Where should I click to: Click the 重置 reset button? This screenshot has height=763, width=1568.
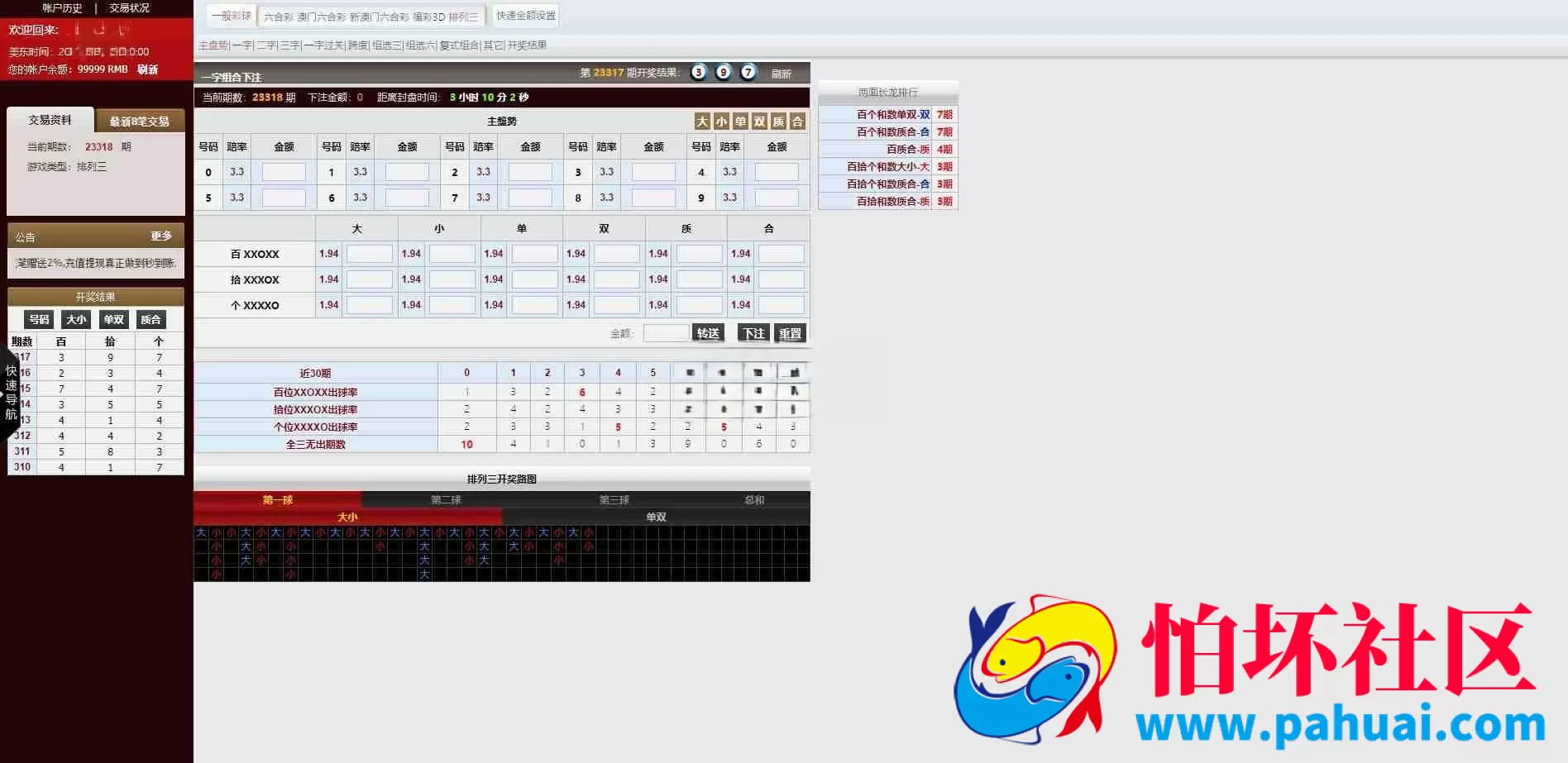(790, 333)
